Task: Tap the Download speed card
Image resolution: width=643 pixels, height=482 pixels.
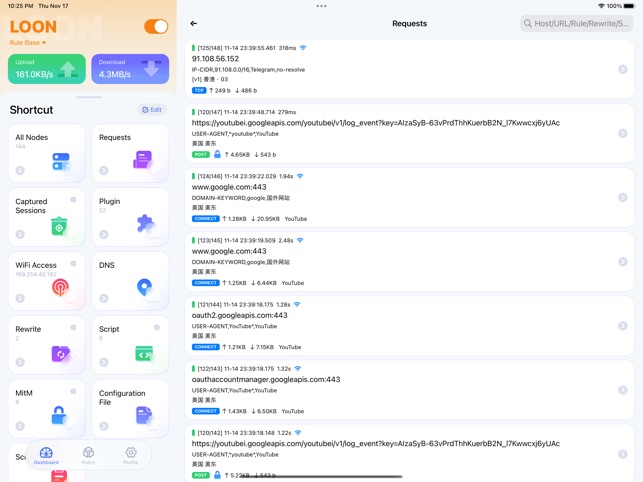Action: pos(130,69)
